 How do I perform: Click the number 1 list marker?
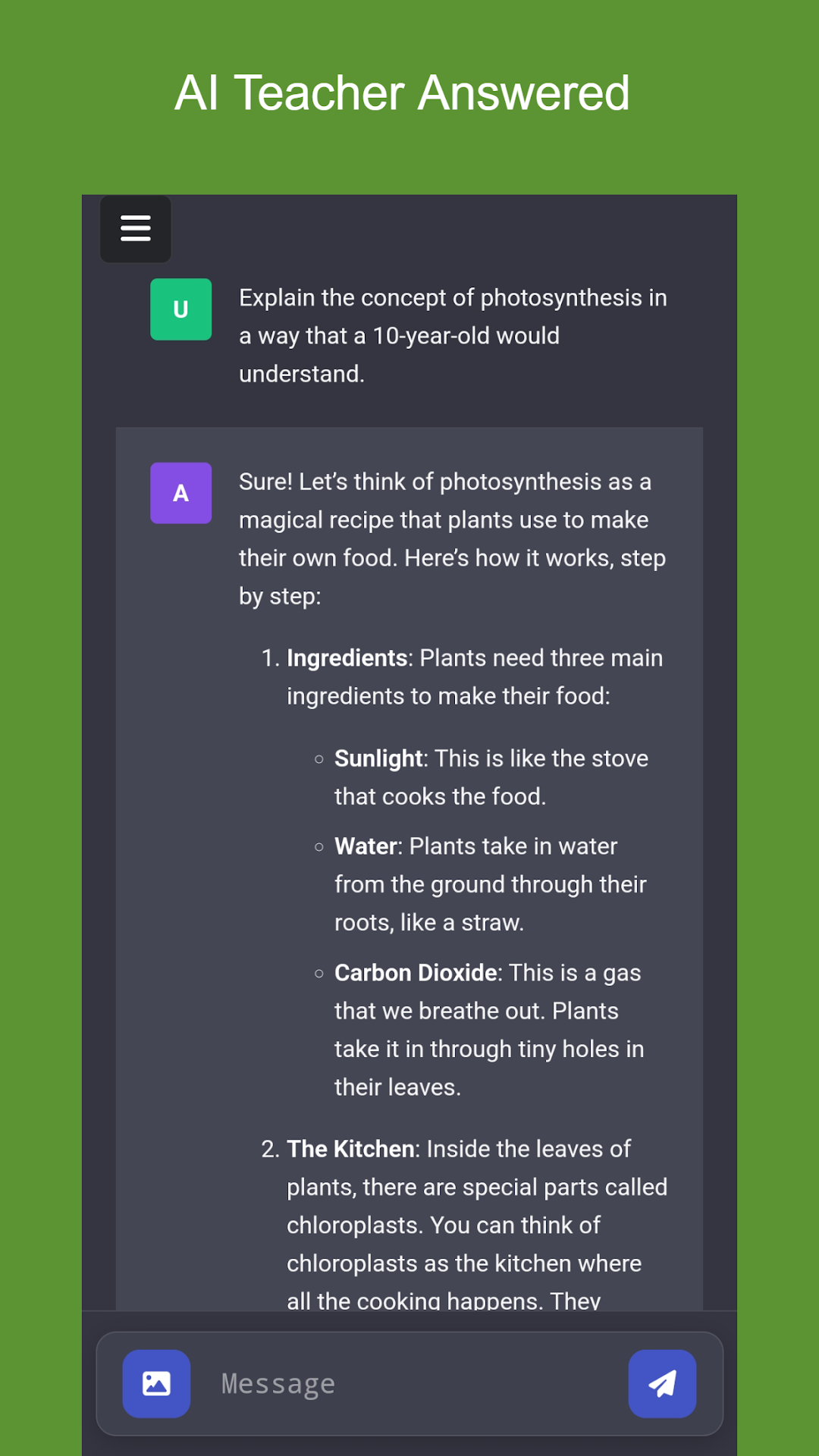[x=271, y=658]
